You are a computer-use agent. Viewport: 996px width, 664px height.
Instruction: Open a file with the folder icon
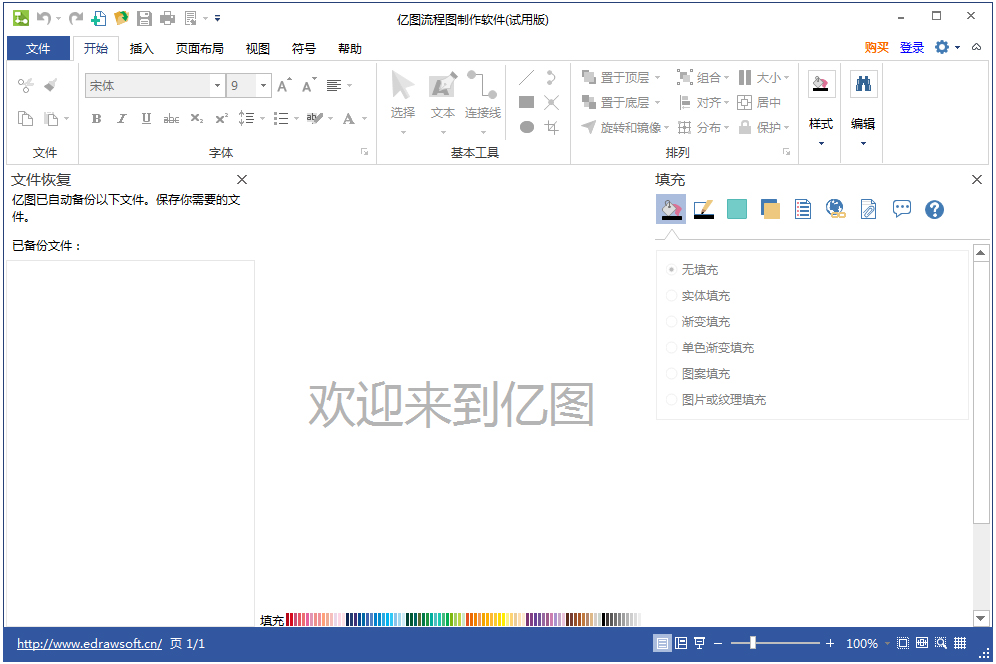[121, 18]
